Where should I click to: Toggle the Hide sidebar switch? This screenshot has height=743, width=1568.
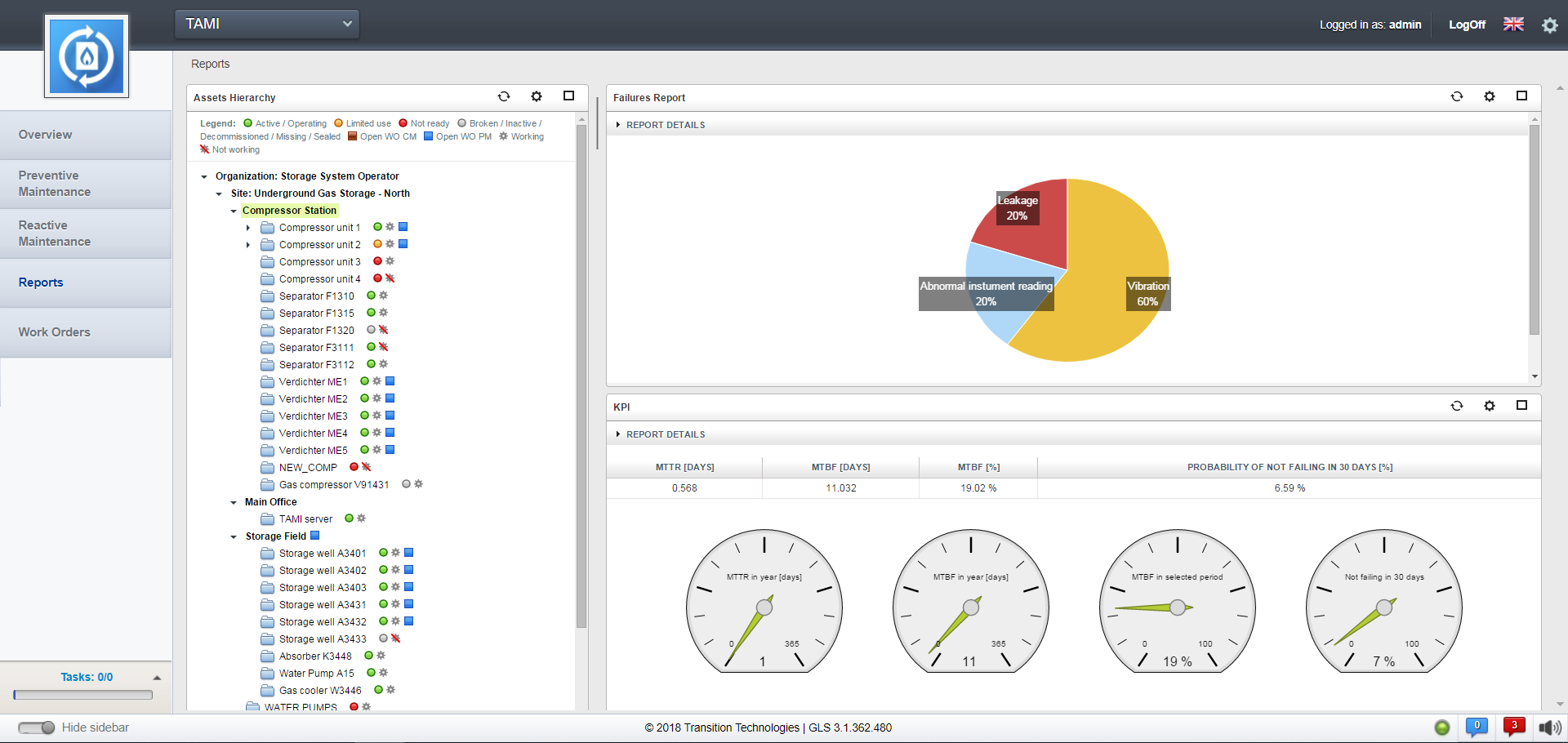pos(36,727)
